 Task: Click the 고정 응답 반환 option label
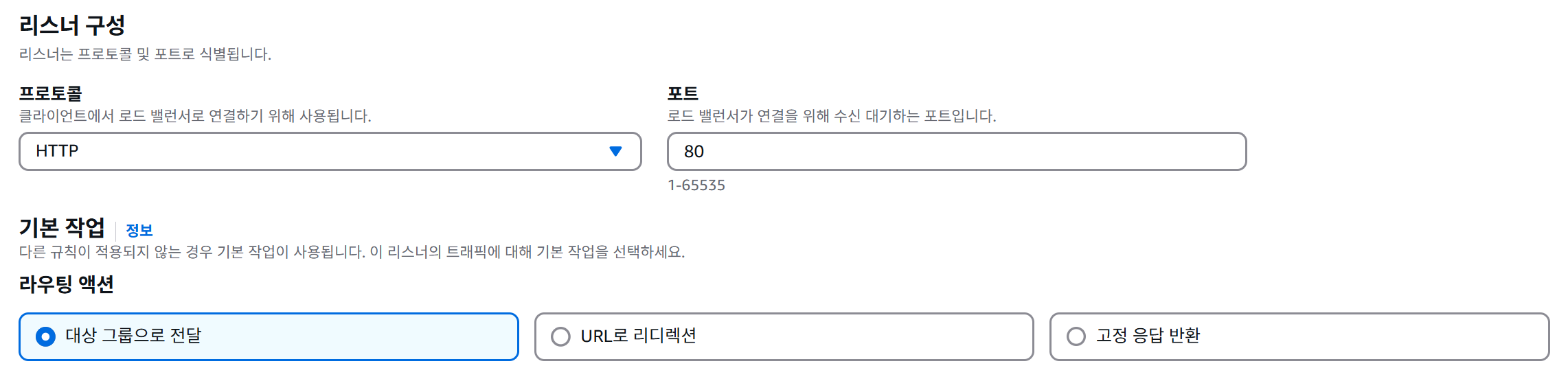click(1148, 336)
